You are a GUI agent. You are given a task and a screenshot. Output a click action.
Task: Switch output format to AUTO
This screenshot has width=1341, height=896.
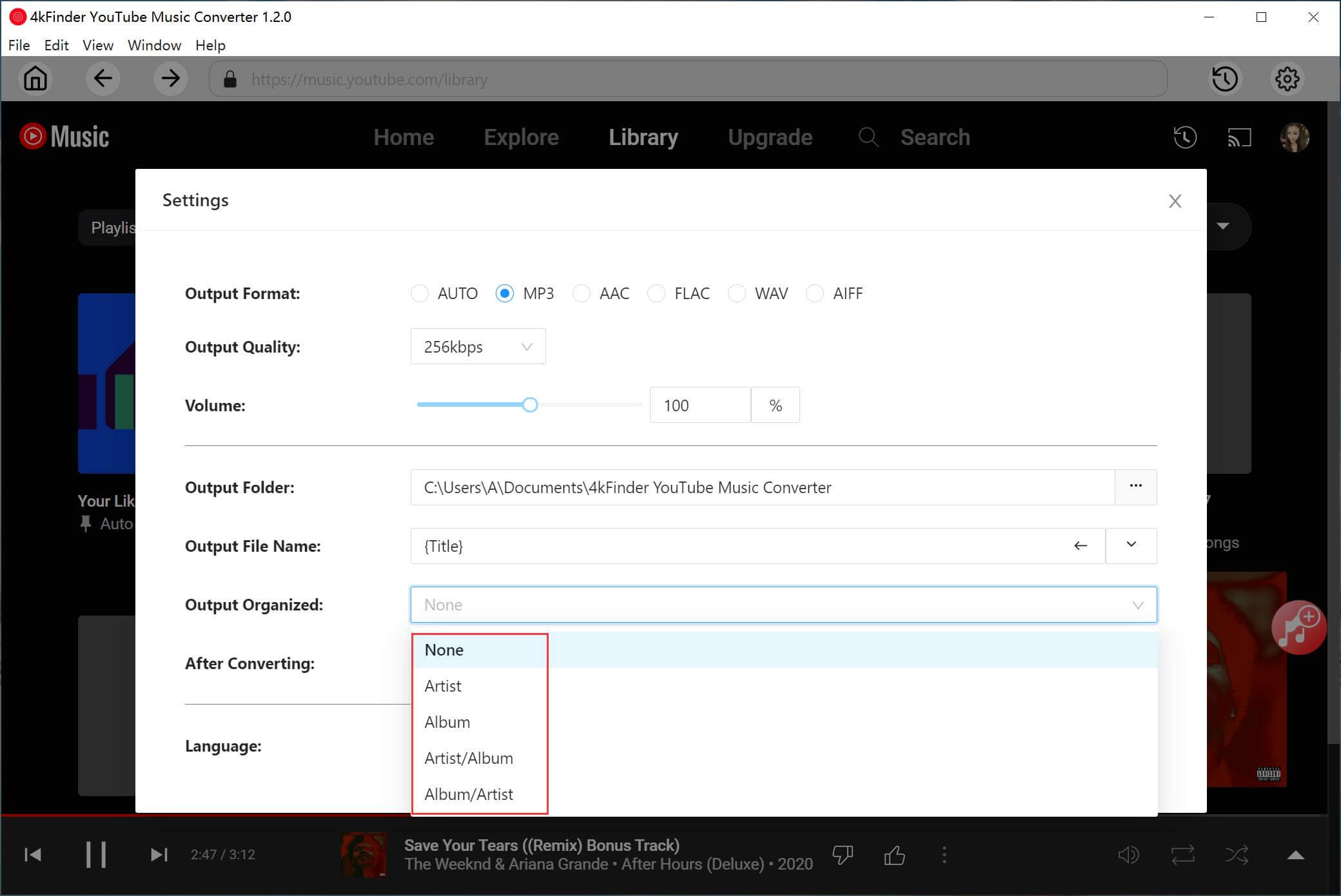pos(420,293)
